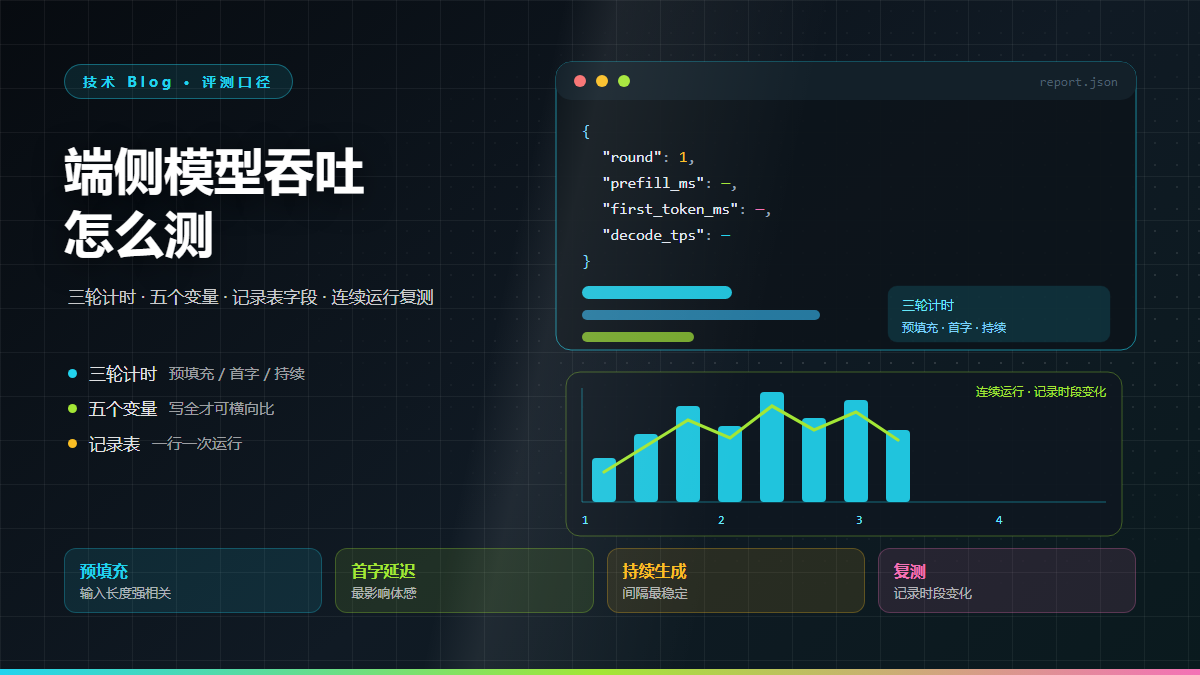Click the tallest bar in the chart
Viewport: 1200px width, 675px height.
click(x=772, y=447)
